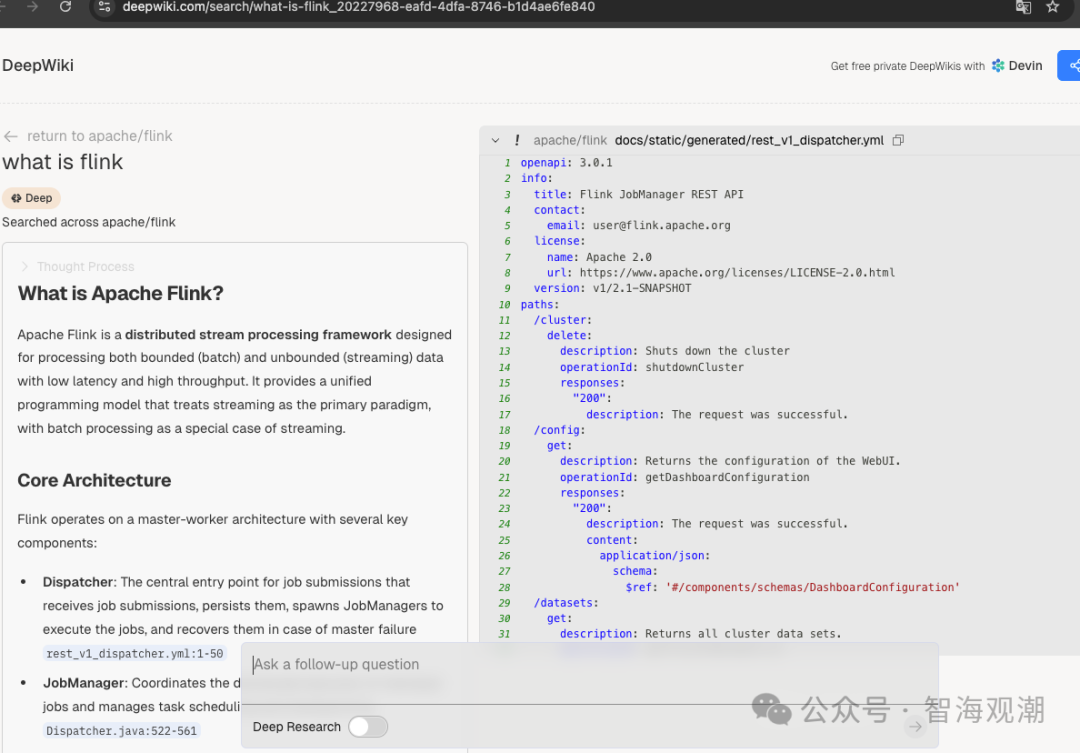This screenshot has width=1080, height=753.
Task: Click the translate page icon in the address bar
Action: (1023, 7)
